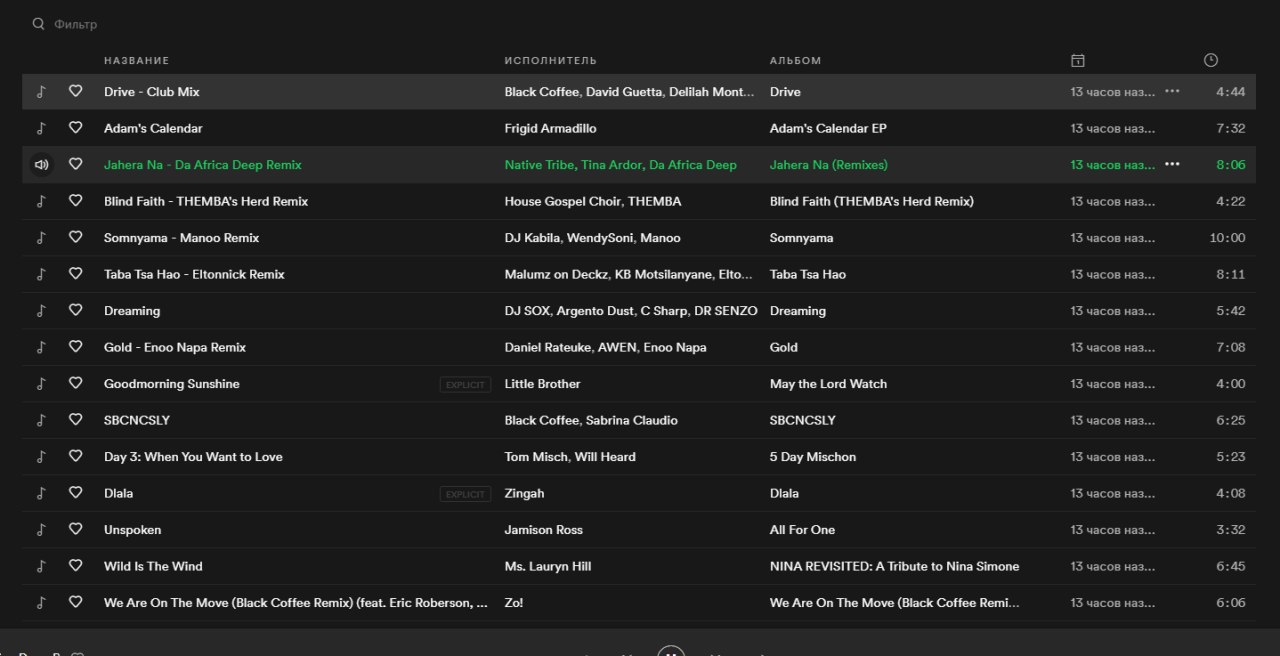The height and width of the screenshot is (656, 1280).
Task: Open artist Little Brother
Action: [x=543, y=384]
